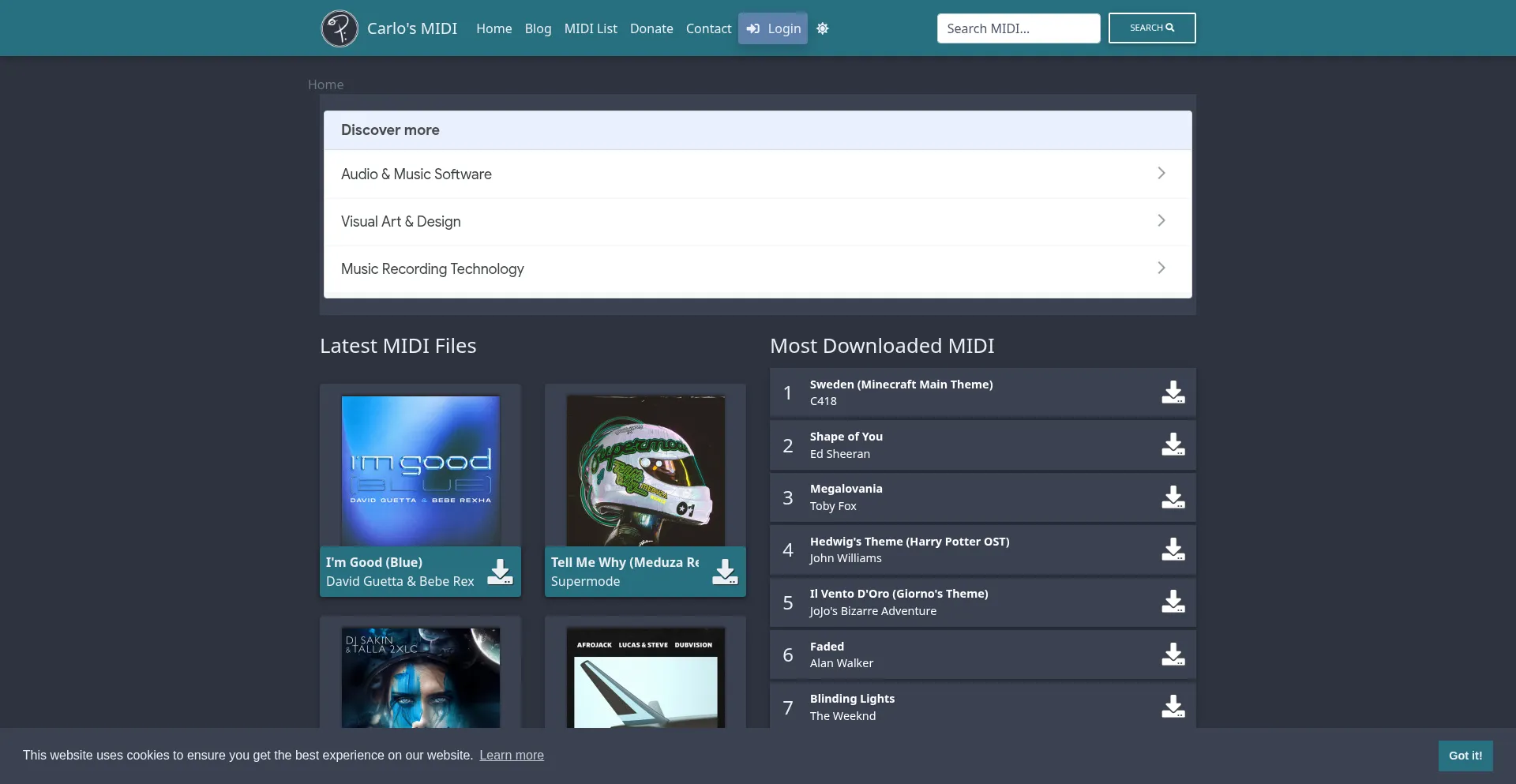The image size is (1516, 784).
Task: Click the Login button
Action: (x=773, y=28)
